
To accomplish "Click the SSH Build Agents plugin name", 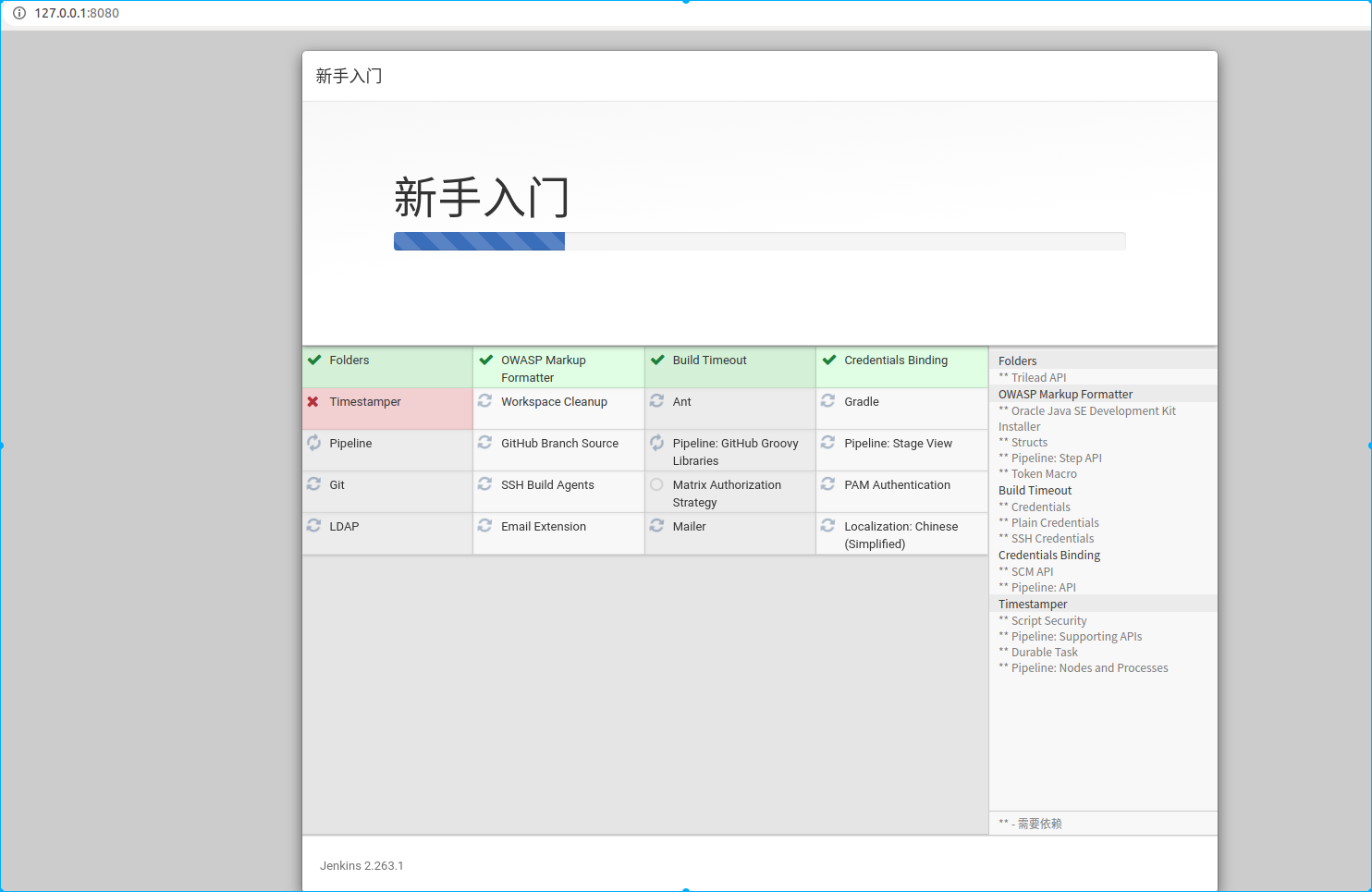I will 547,485.
